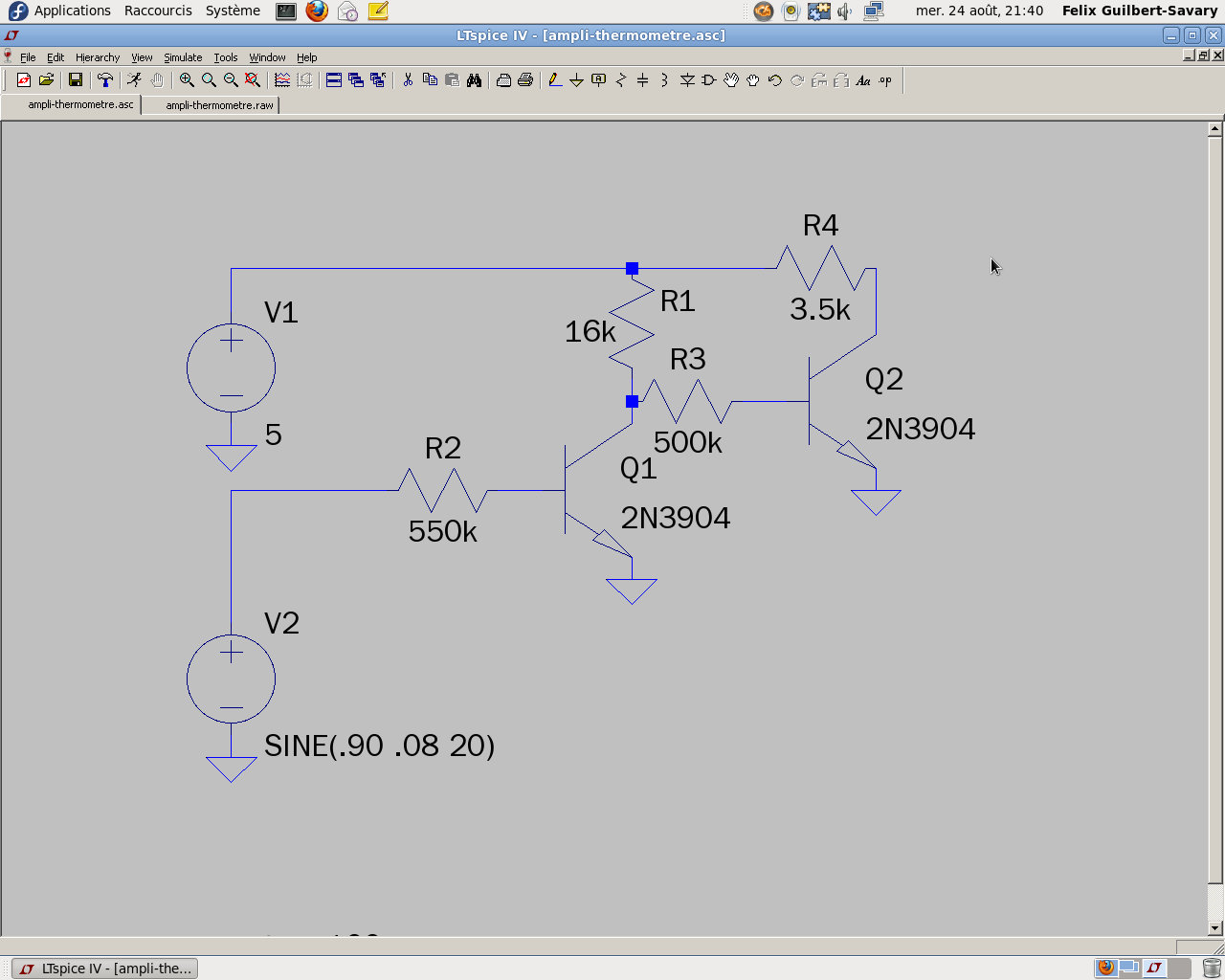Run the simulation with the running-man icon

coord(135,80)
